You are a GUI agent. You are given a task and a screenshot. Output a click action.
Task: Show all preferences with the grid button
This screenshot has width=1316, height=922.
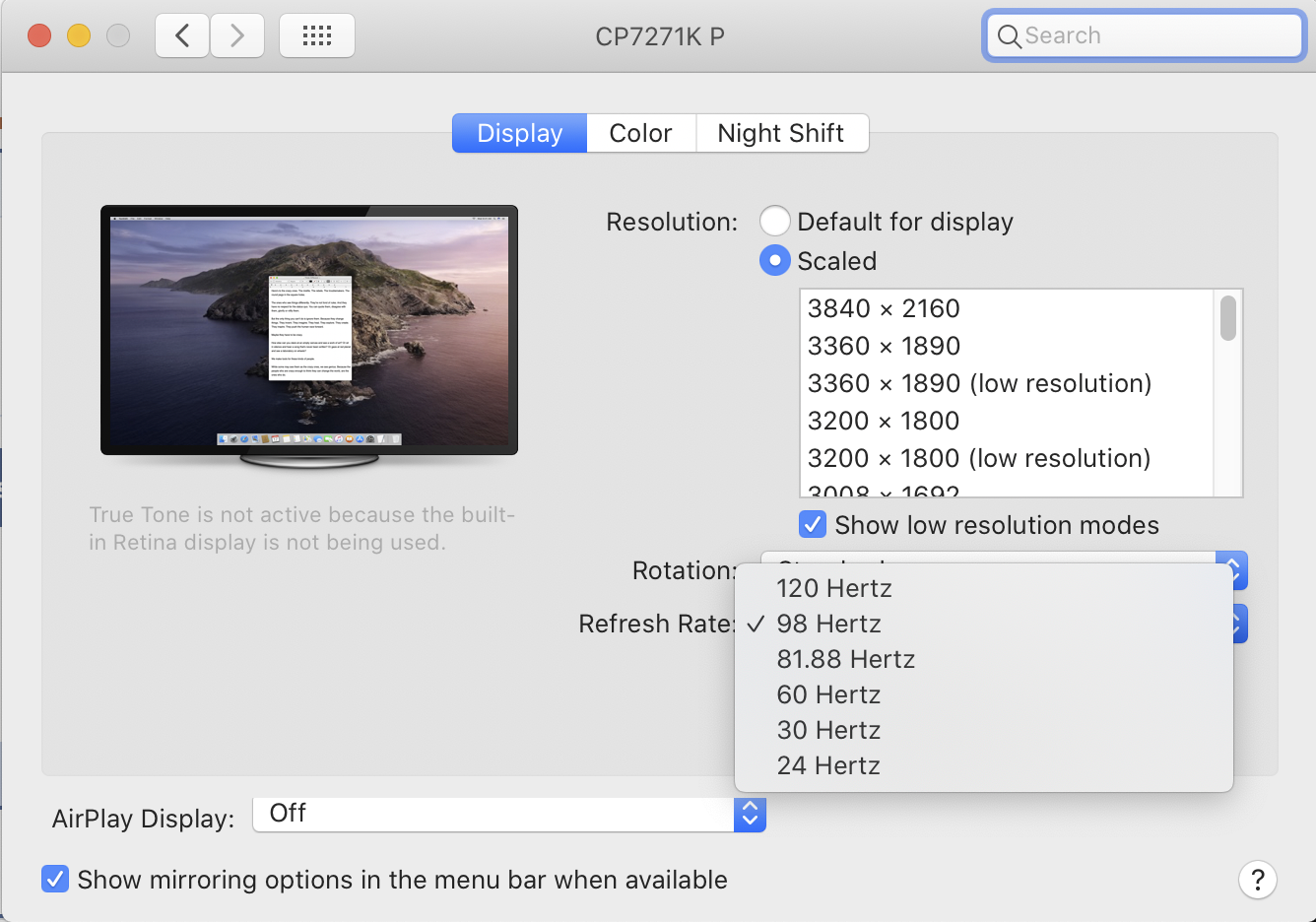[x=317, y=36]
